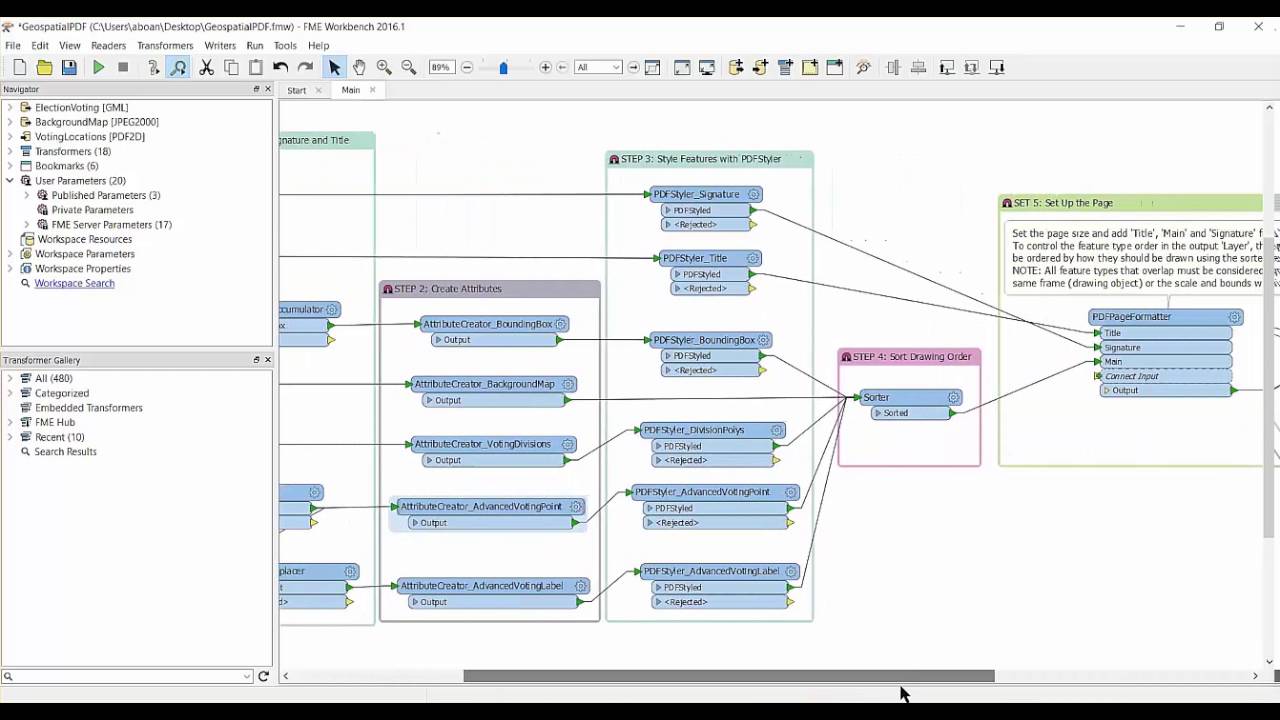
Task: Save the workspace with the disk icon
Action: (x=69, y=67)
